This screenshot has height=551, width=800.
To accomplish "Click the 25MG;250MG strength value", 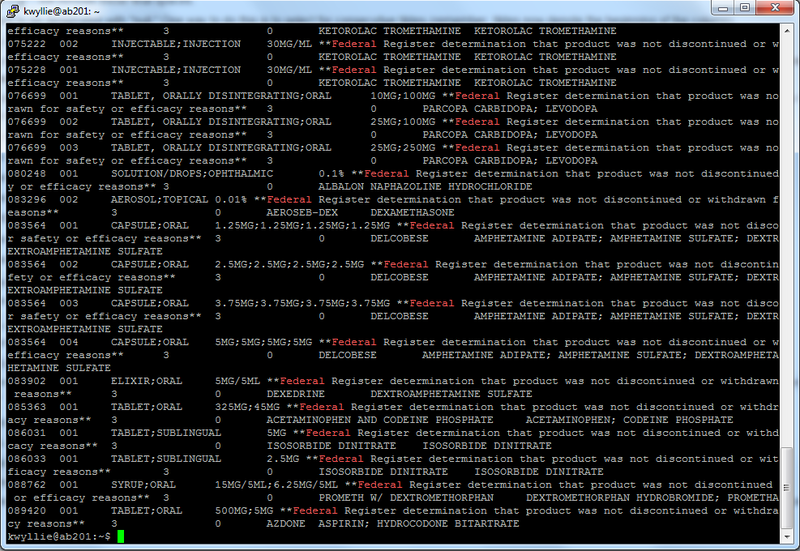I will click(x=403, y=148).
